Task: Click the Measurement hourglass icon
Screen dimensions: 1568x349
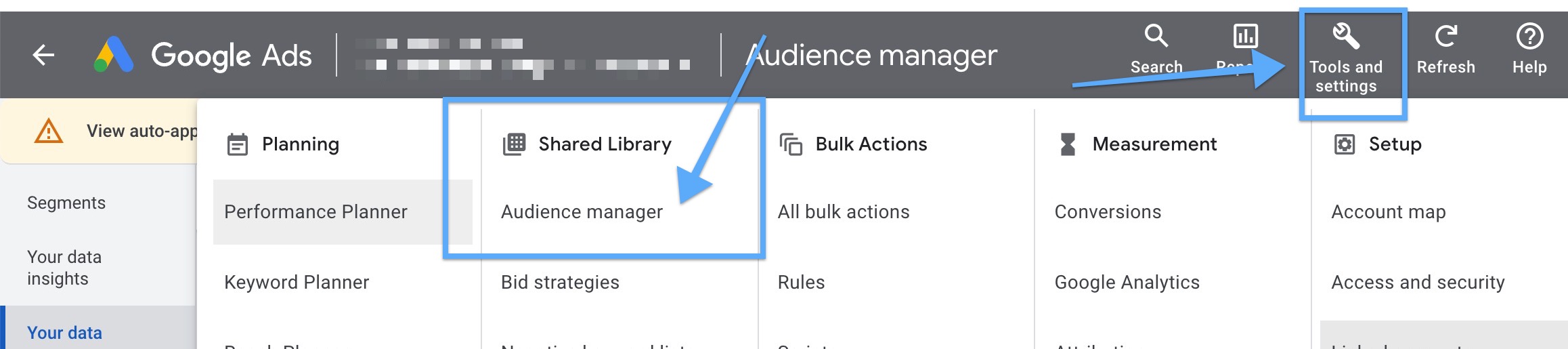Action: [1068, 144]
